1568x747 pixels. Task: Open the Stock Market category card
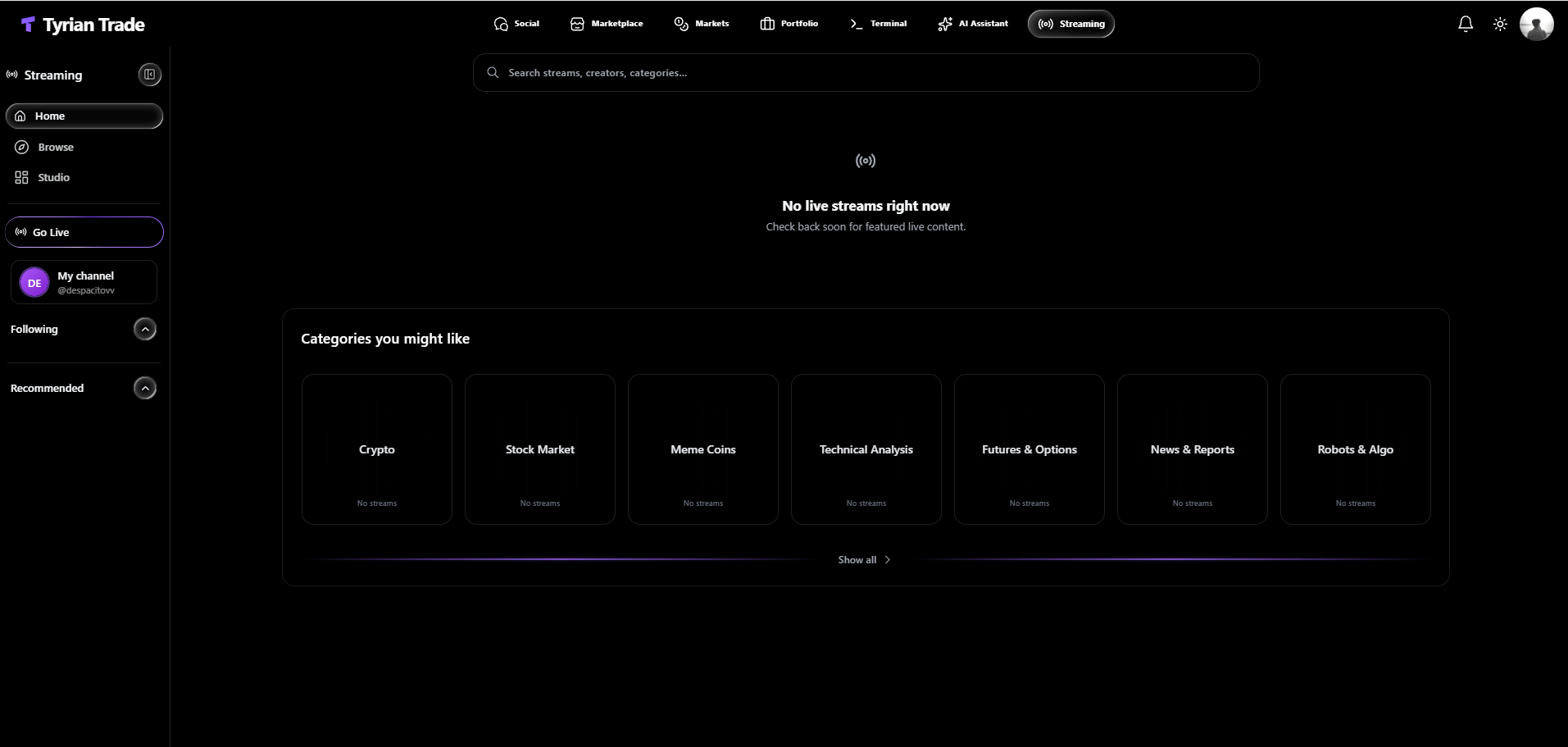[x=540, y=449]
